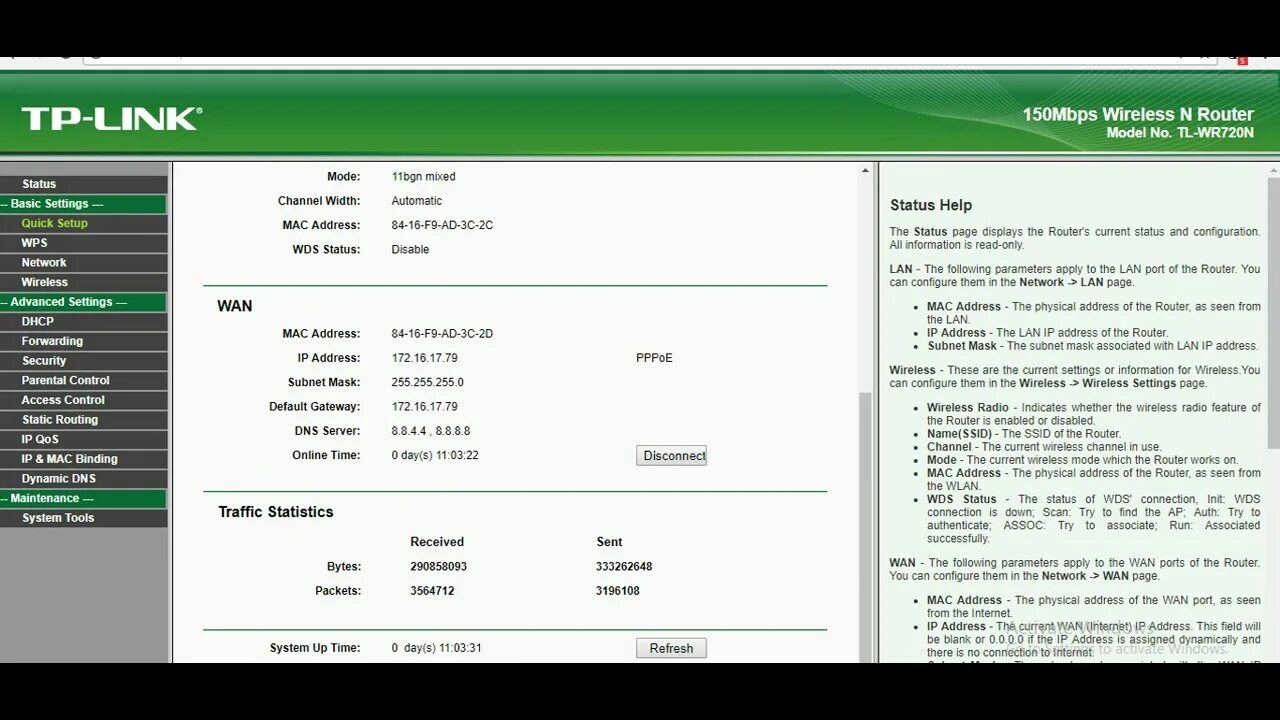Select DNS server value 8.8.4.4 , 8.8.8.8
Viewport: 1280px width, 720px height.
click(x=430, y=431)
